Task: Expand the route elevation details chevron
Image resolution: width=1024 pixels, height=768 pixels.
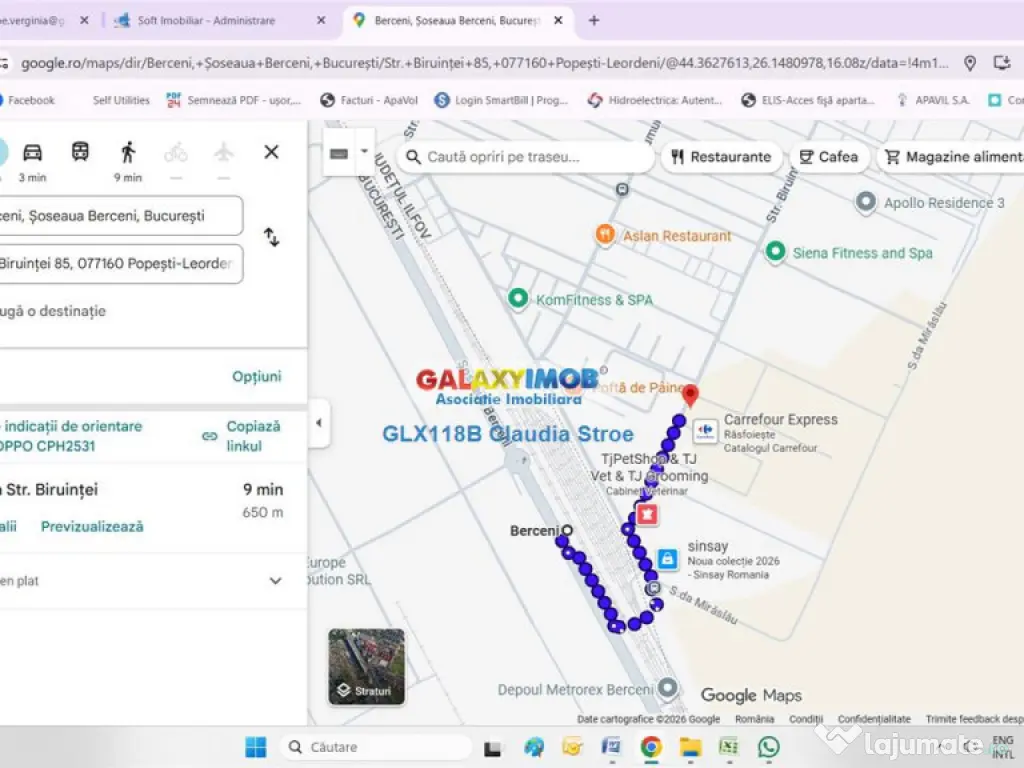Action: [275, 581]
